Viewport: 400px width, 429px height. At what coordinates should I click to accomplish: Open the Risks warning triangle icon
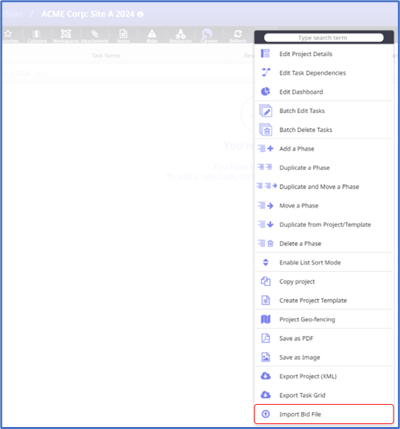152,34
